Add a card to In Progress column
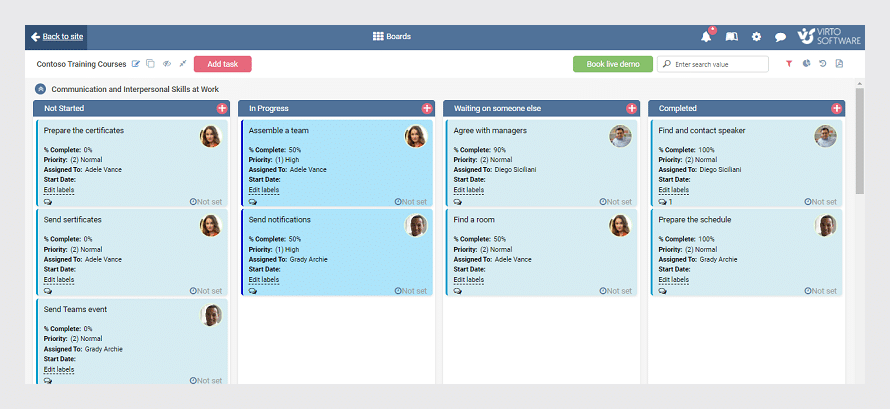Viewport: 890px width, 409px height. (426, 108)
